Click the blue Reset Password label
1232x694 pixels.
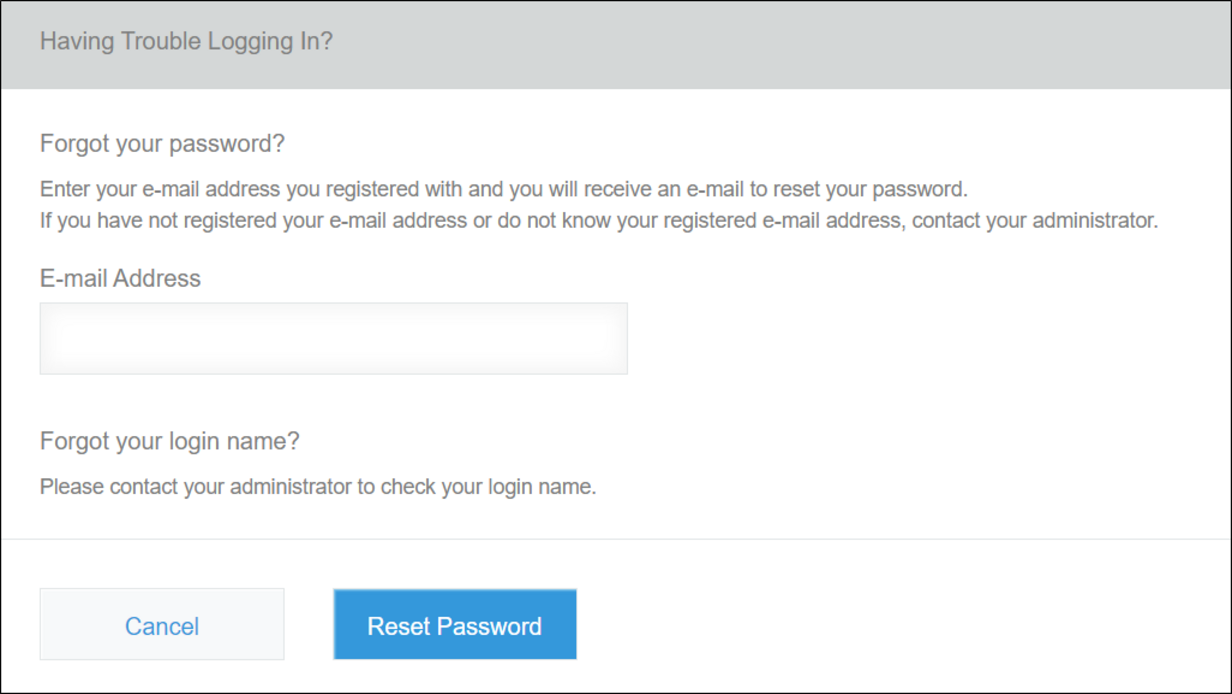click(x=455, y=624)
